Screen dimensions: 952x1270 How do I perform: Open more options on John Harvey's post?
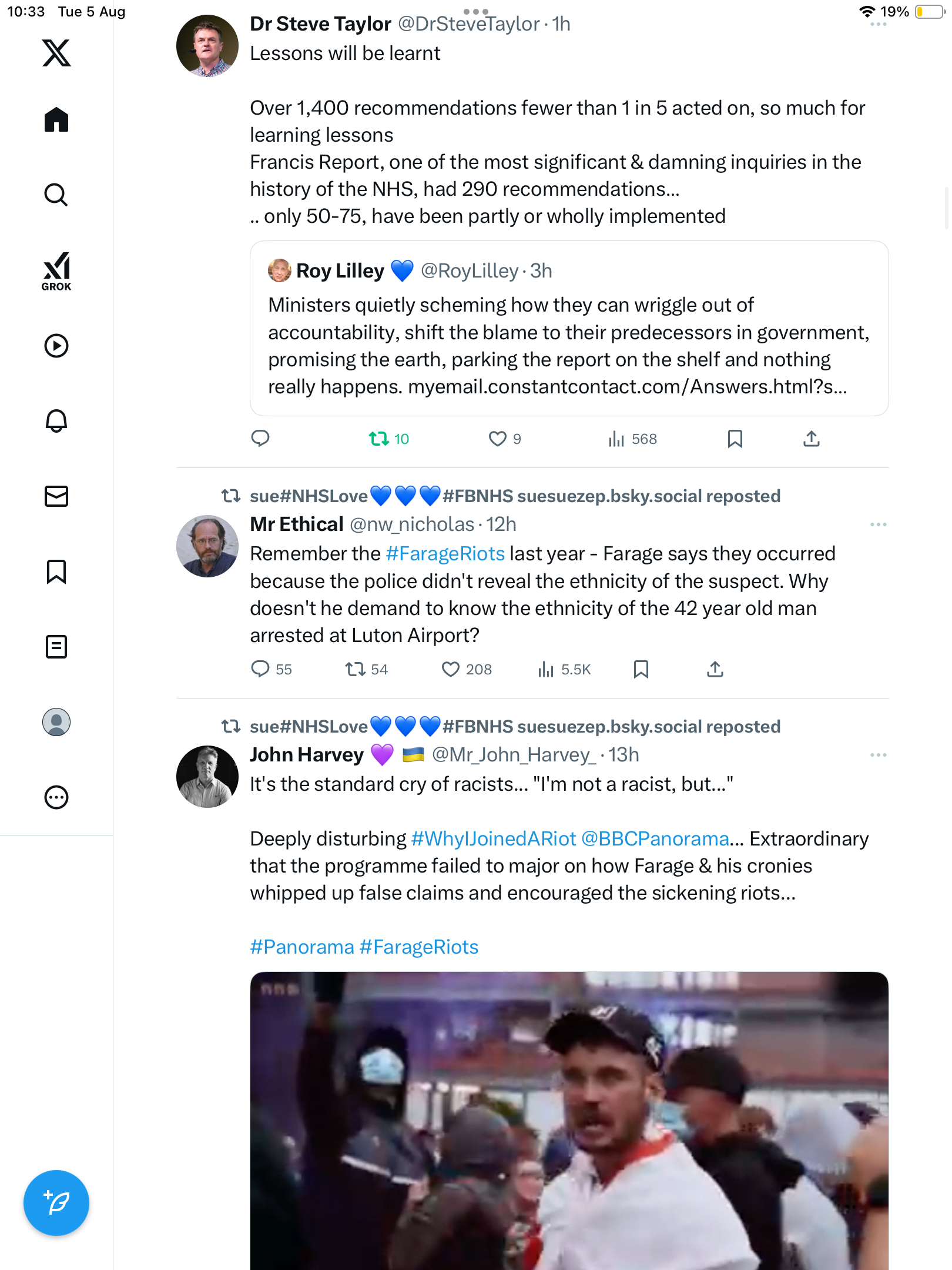click(x=878, y=755)
